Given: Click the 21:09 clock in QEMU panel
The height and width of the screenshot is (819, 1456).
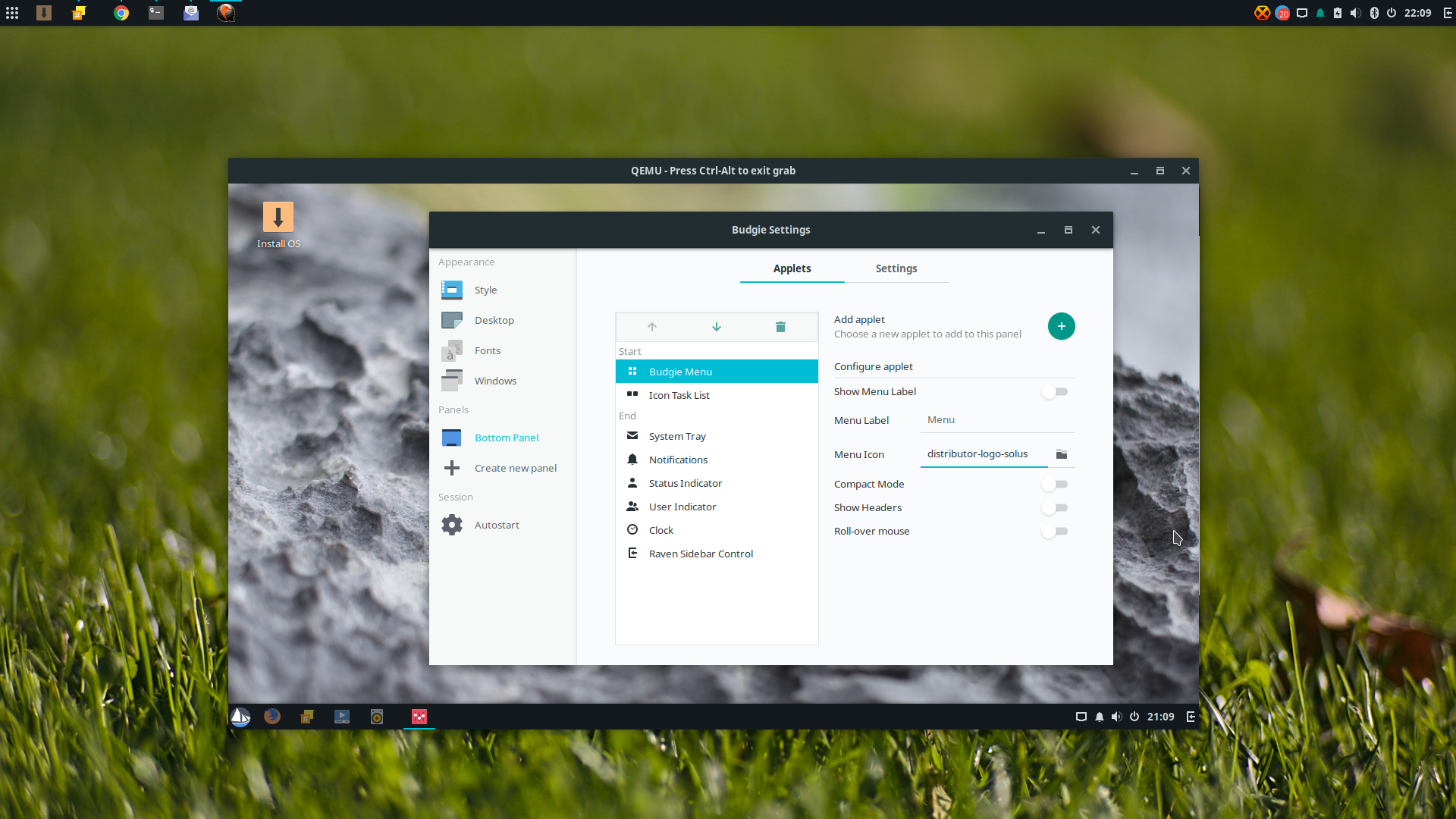Looking at the screenshot, I should [1160, 717].
